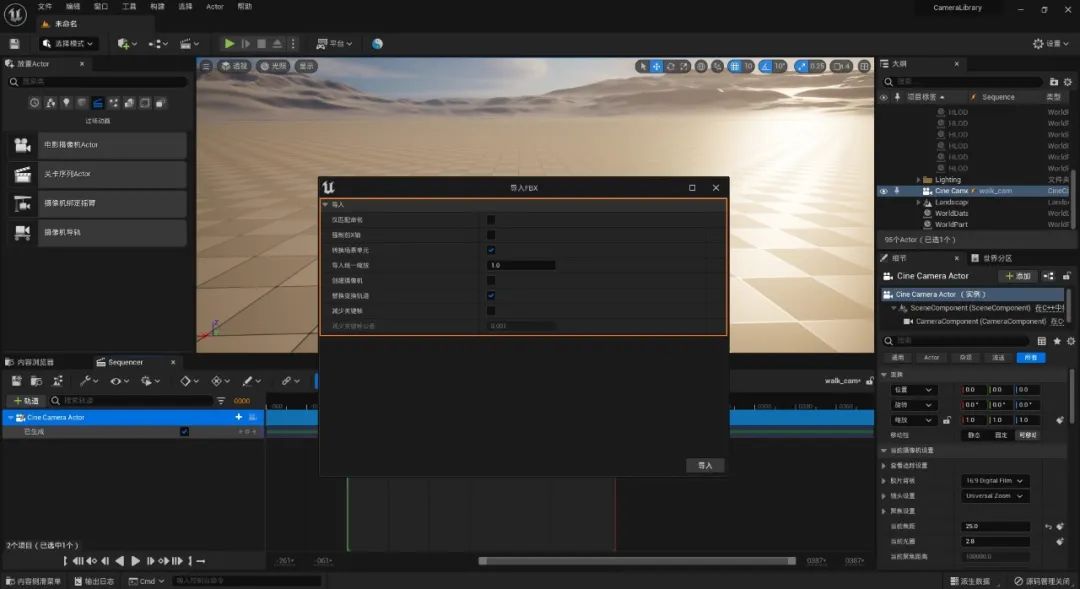Enable the Reduce Keys checkbox

491,311
